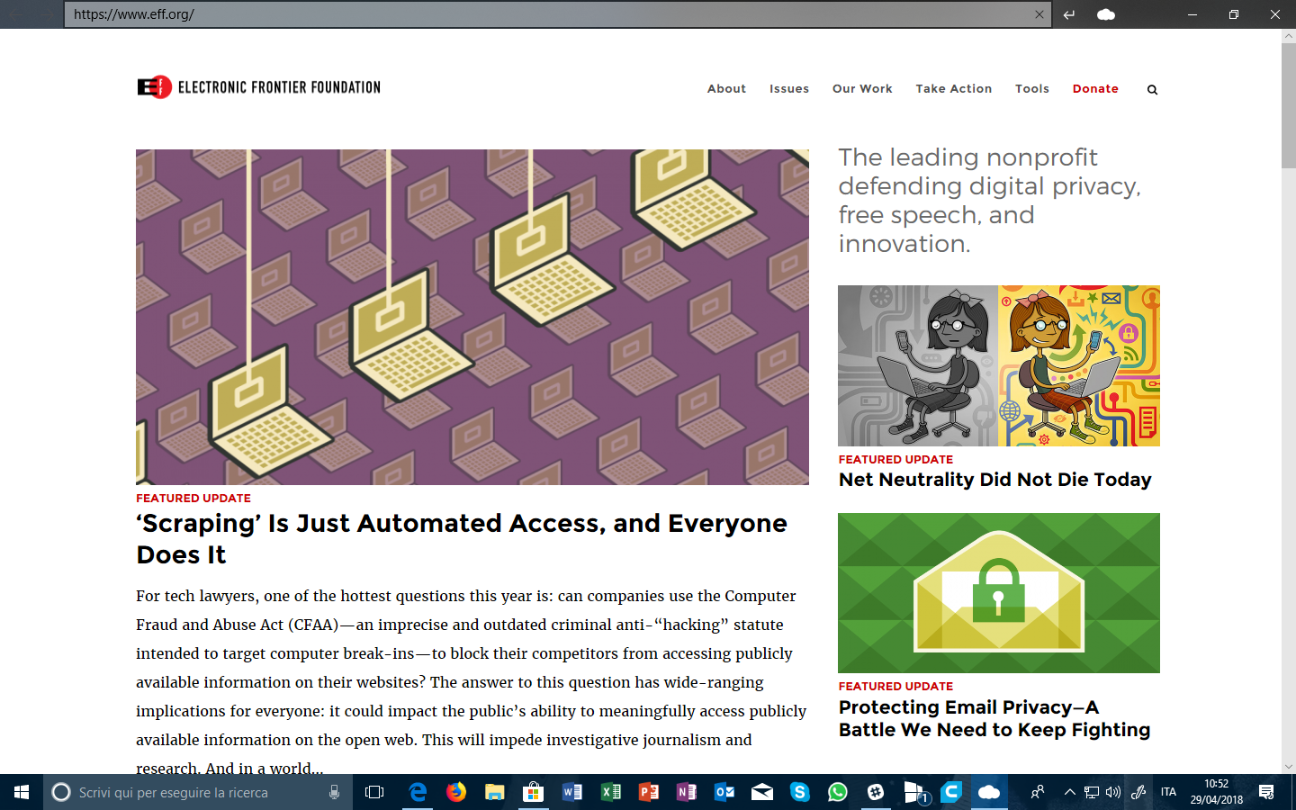Viewport: 1296px width, 810px height.
Task: Click the EFF logo in the header
Action: pyautogui.click(x=258, y=87)
